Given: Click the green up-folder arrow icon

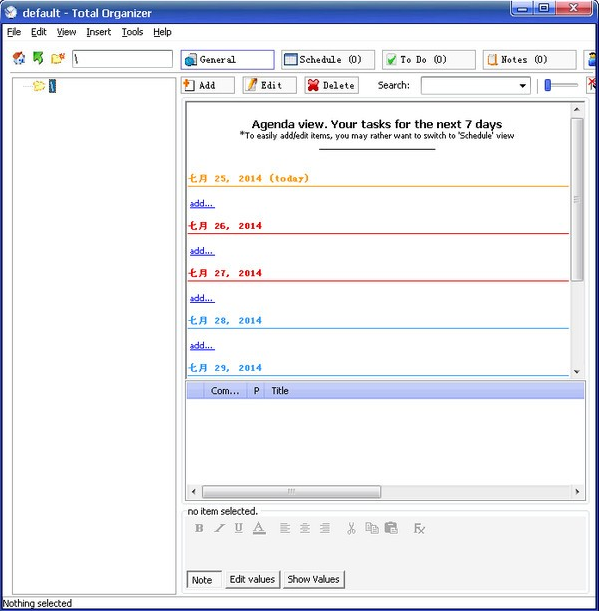Looking at the screenshot, I should 38,58.
